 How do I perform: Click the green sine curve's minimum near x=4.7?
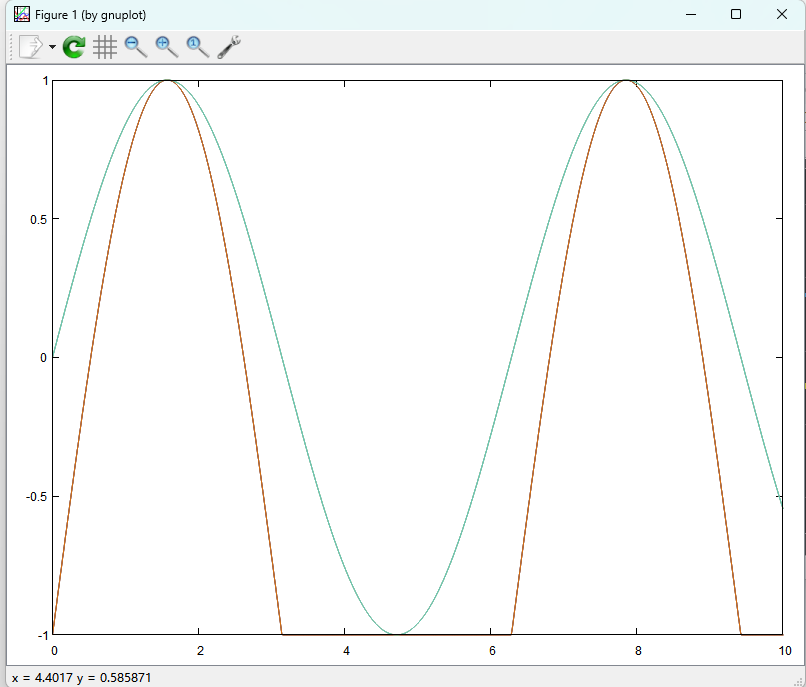pyautogui.click(x=398, y=633)
